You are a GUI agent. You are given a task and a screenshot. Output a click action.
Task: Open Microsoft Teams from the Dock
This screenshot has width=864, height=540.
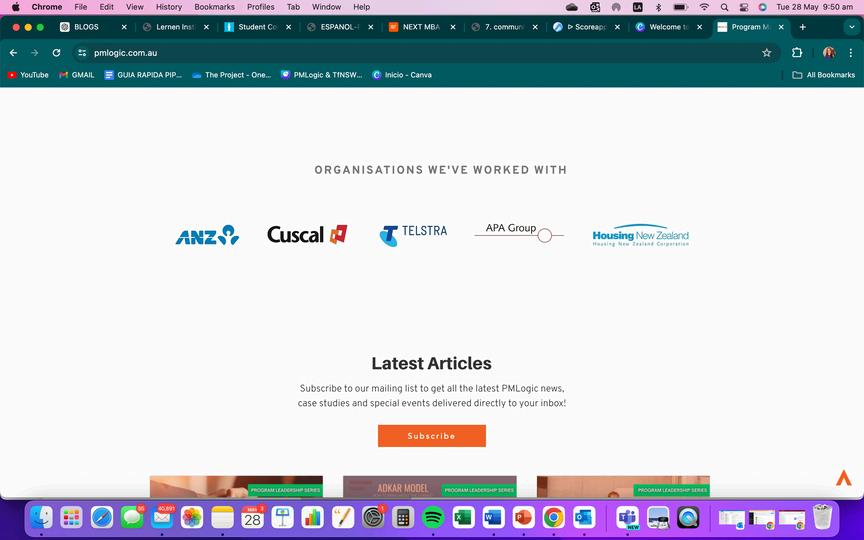coord(628,517)
